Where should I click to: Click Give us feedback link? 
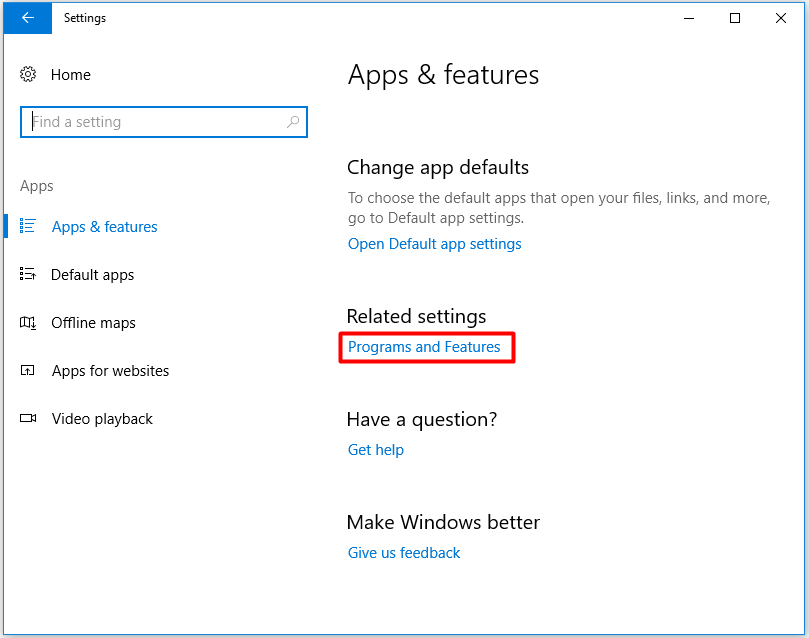click(x=404, y=553)
